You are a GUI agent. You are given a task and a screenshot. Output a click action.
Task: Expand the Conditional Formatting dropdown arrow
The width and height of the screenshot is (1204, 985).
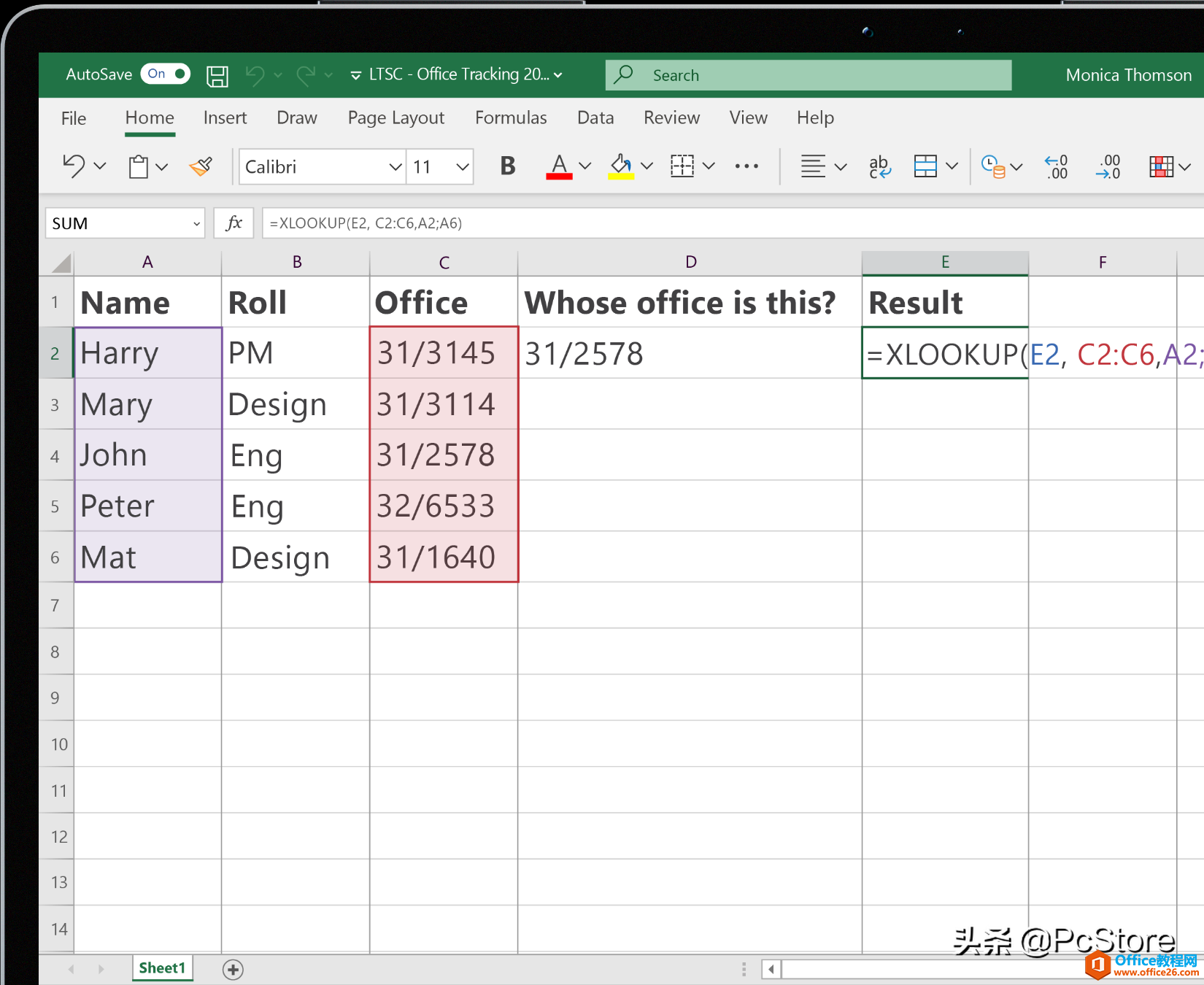pyautogui.click(x=1185, y=167)
